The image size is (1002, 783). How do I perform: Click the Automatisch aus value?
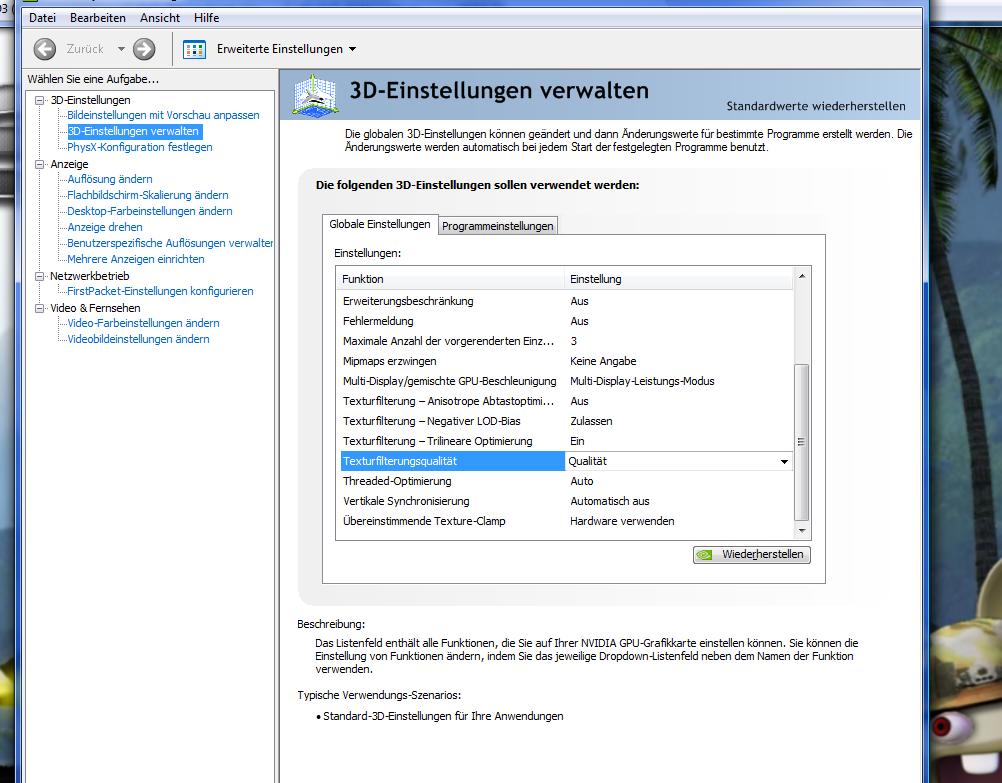coord(610,502)
